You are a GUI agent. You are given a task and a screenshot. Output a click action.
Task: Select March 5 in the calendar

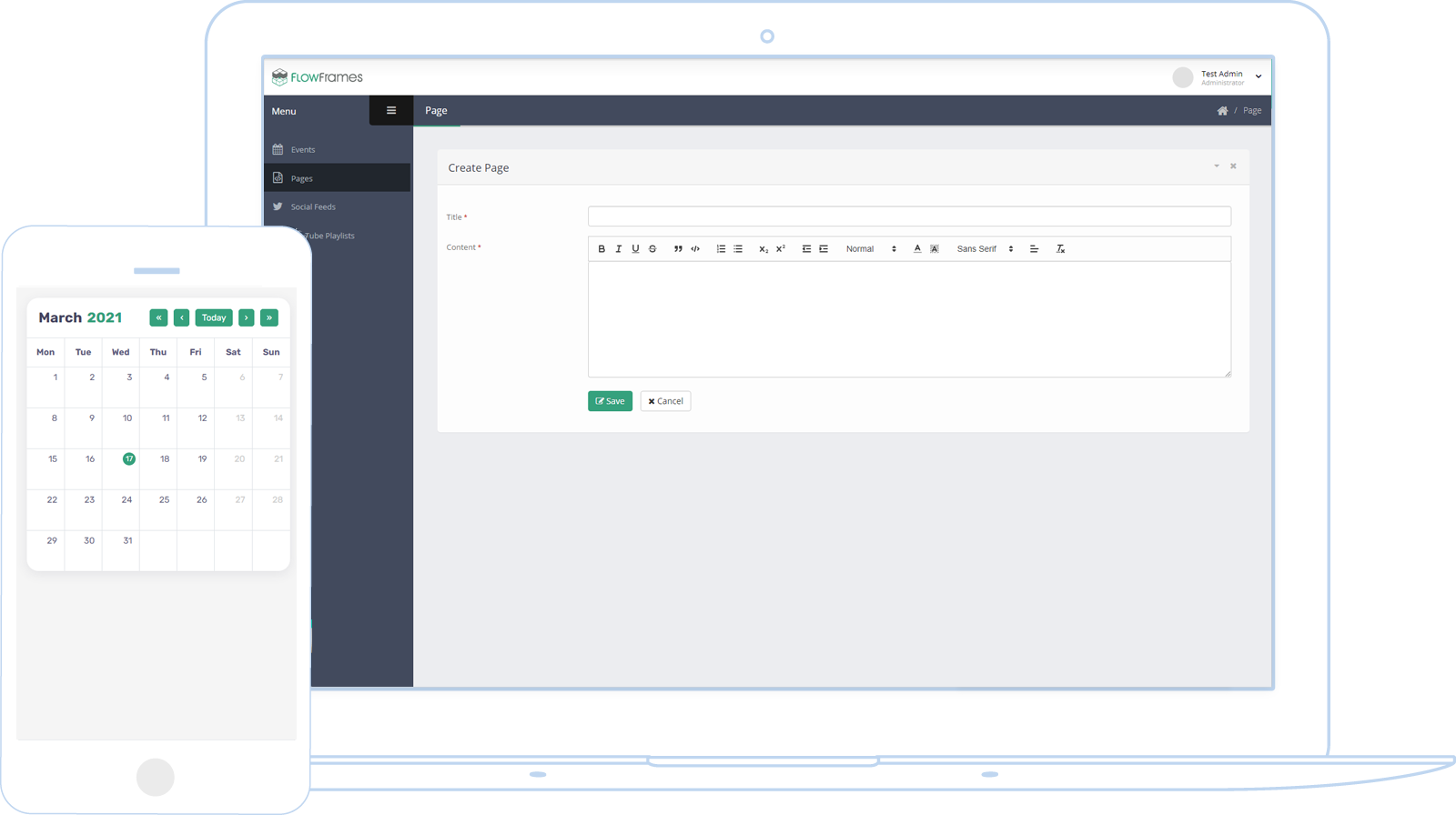[x=204, y=377]
